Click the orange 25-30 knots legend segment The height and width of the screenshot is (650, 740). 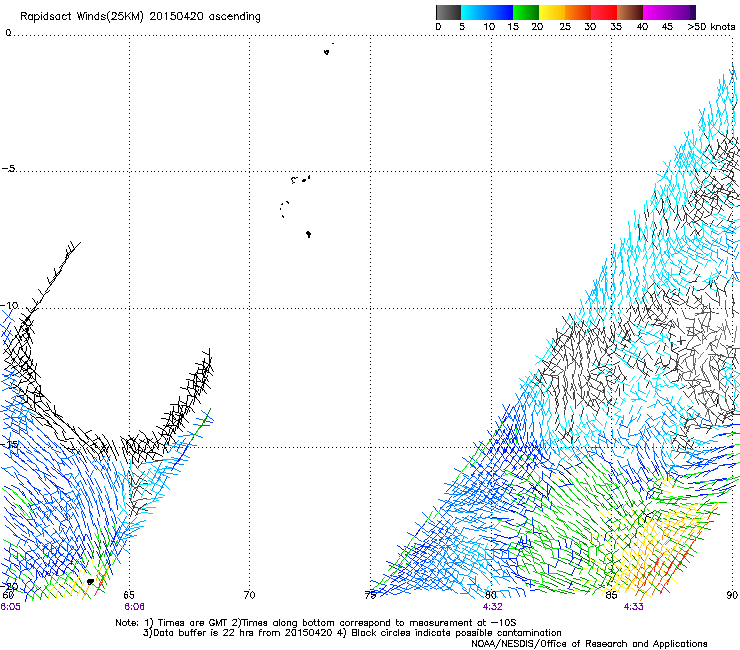coord(578,12)
